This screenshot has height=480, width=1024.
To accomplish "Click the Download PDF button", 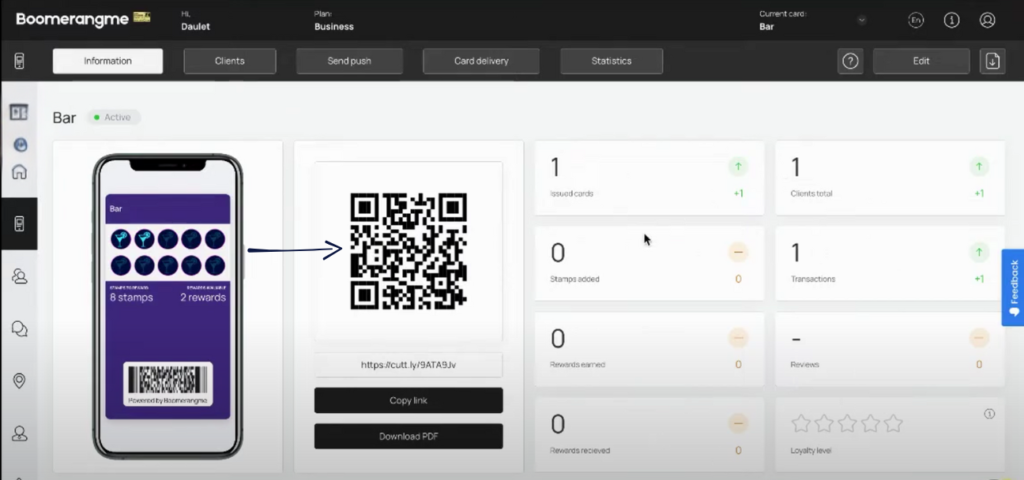I will click(408, 436).
